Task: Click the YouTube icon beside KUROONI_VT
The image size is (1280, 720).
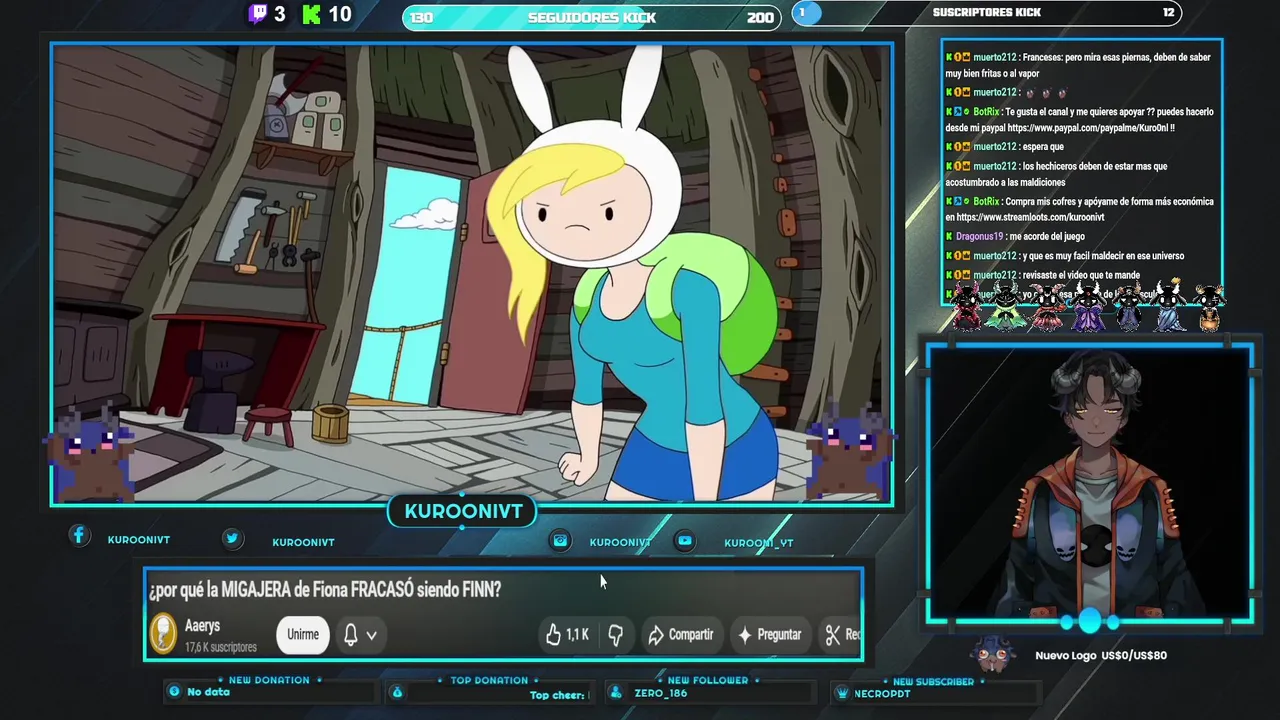Action: point(685,541)
